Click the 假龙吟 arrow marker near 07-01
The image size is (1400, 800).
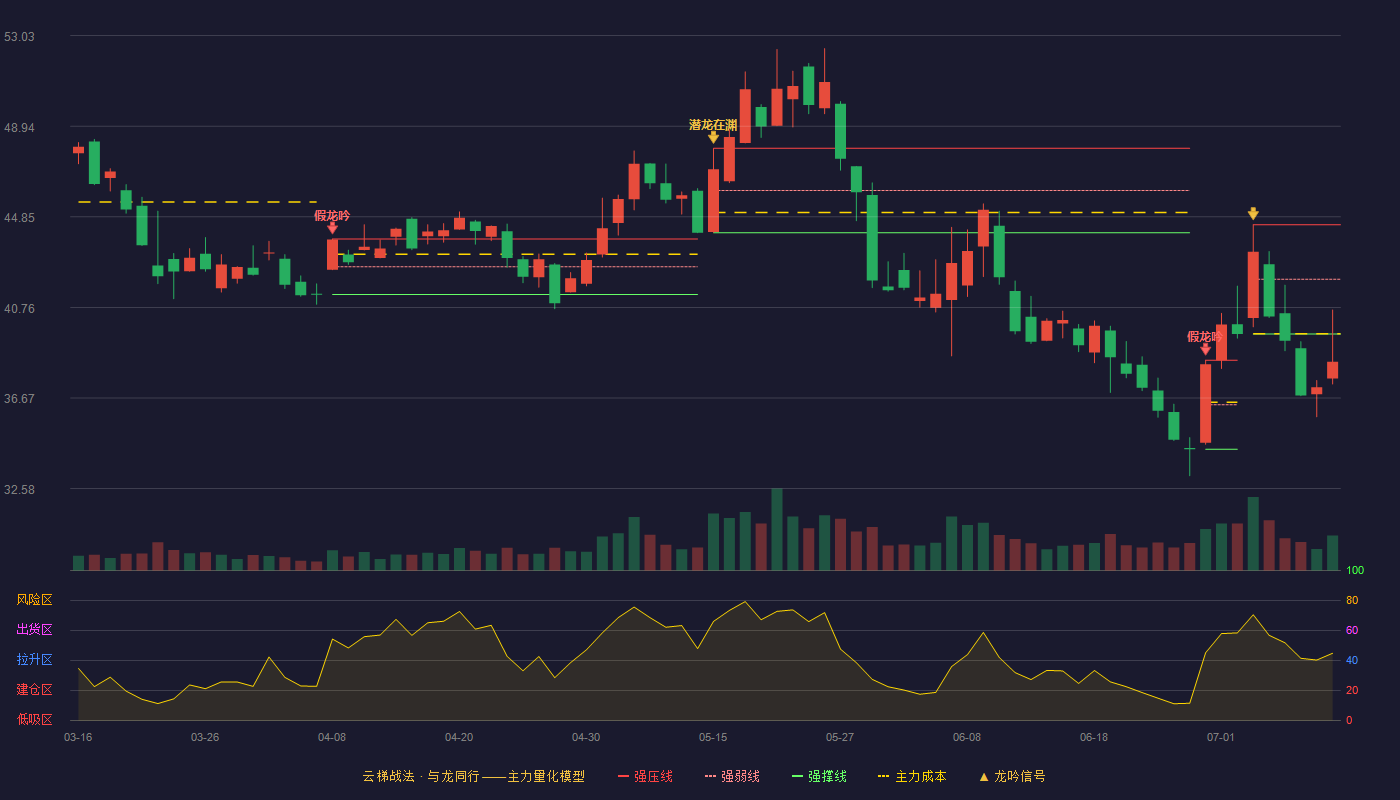[x=1205, y=349]
